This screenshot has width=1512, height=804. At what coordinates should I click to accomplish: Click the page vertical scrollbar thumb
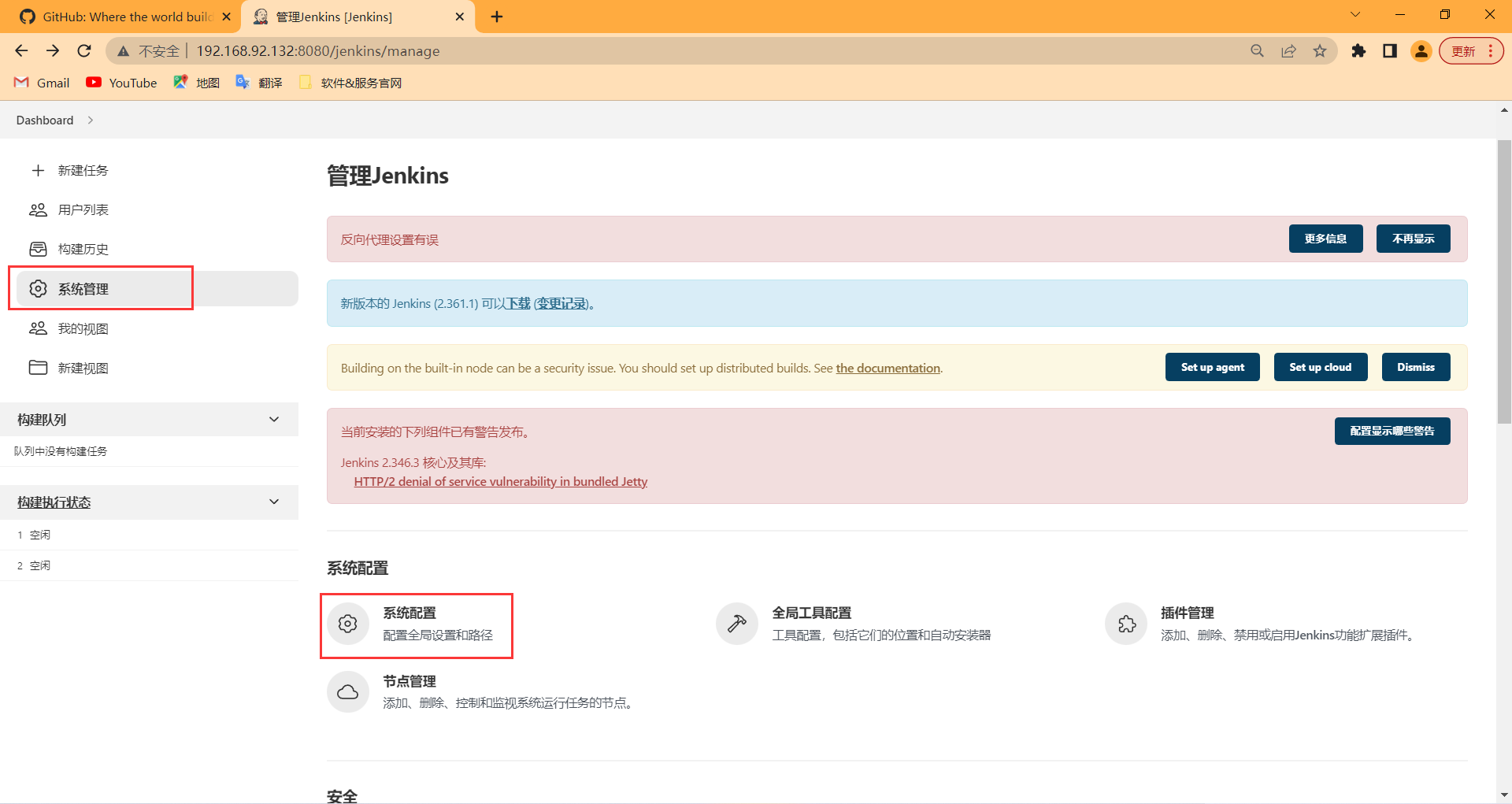tap(1504, 282)
